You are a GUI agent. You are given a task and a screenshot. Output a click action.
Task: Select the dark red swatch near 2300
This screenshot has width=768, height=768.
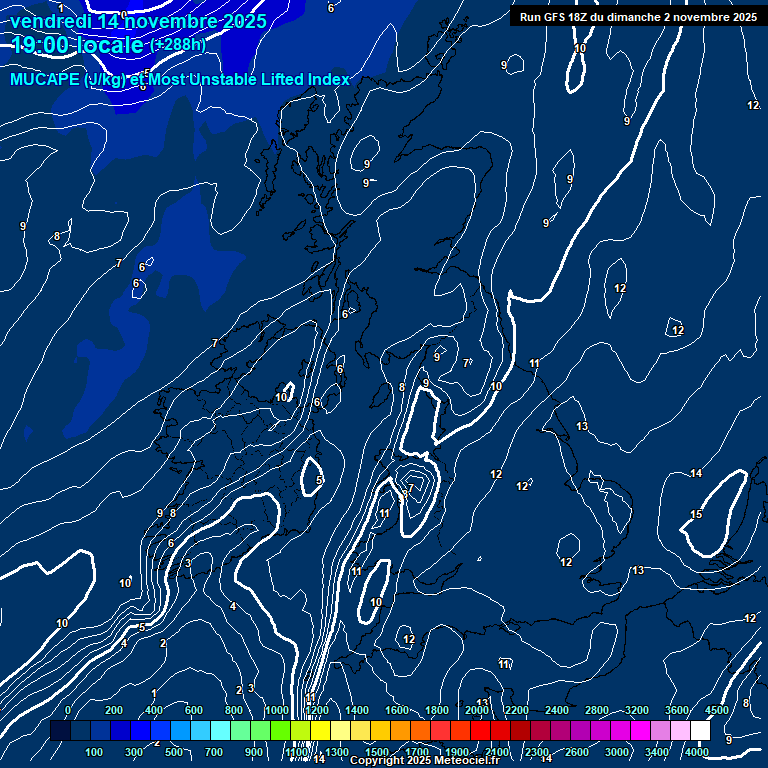[520, 730]
